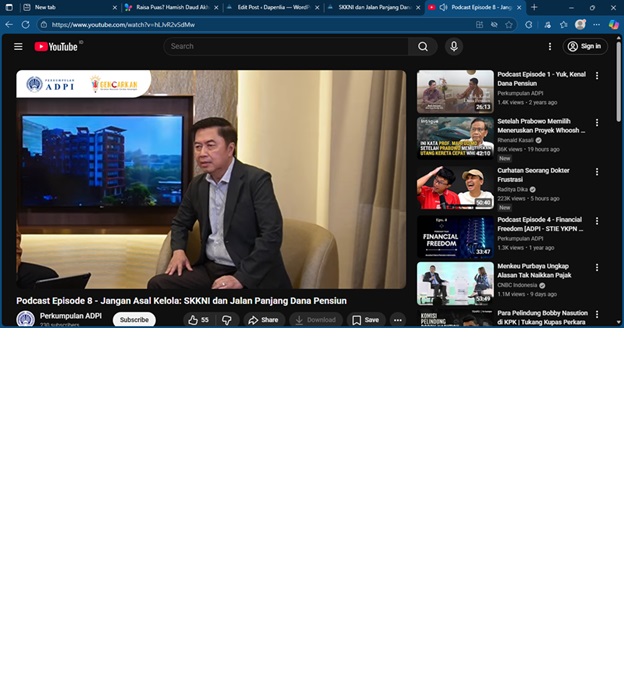Click the search magnifier button

click(x=423, y=46)
